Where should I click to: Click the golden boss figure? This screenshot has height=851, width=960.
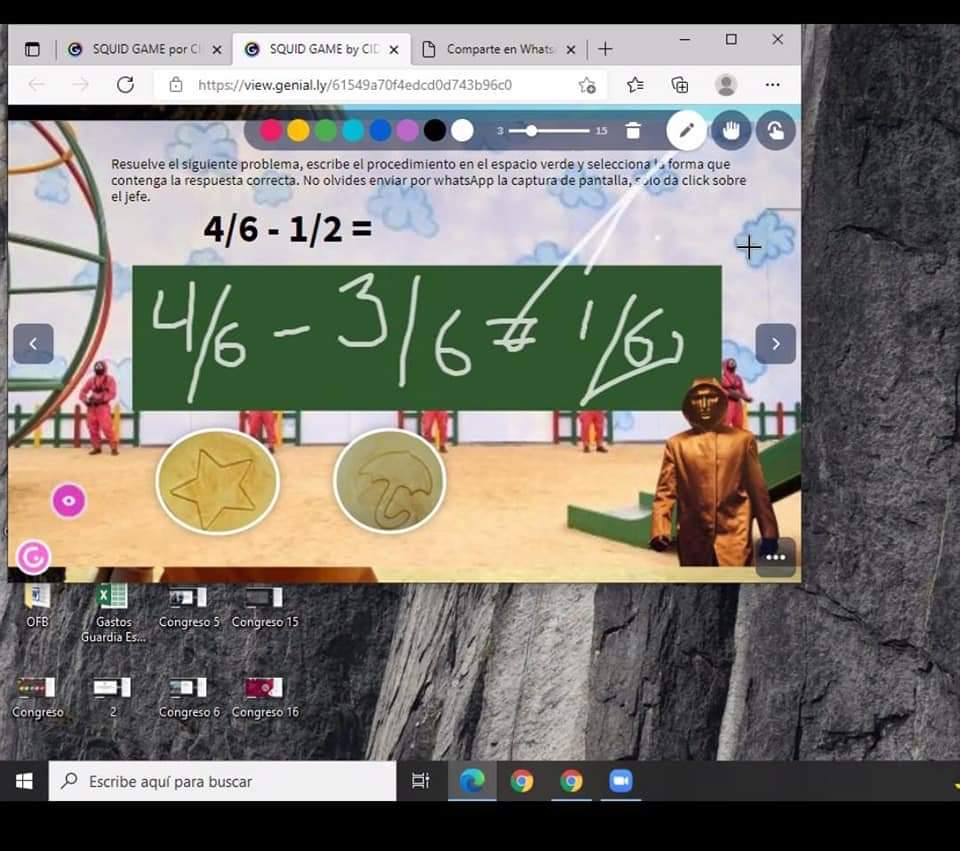click(713, 471)
